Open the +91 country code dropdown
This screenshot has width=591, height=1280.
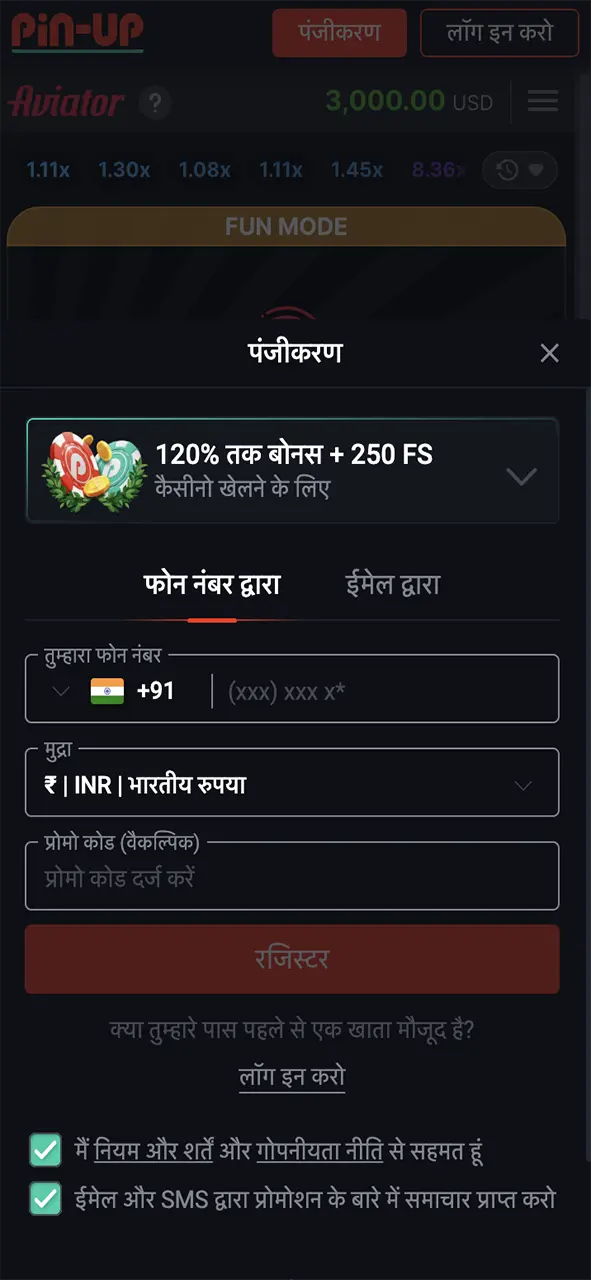[115, 691]
